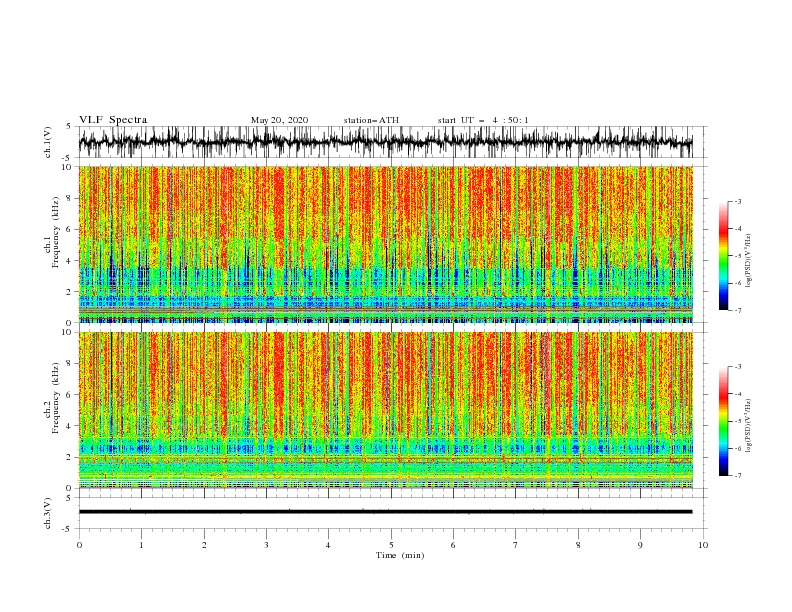Click the ch.1 spectrogram panel
The height and width of the screenshot is (612, 792).
pyautogui.click(x=385, y=244)
